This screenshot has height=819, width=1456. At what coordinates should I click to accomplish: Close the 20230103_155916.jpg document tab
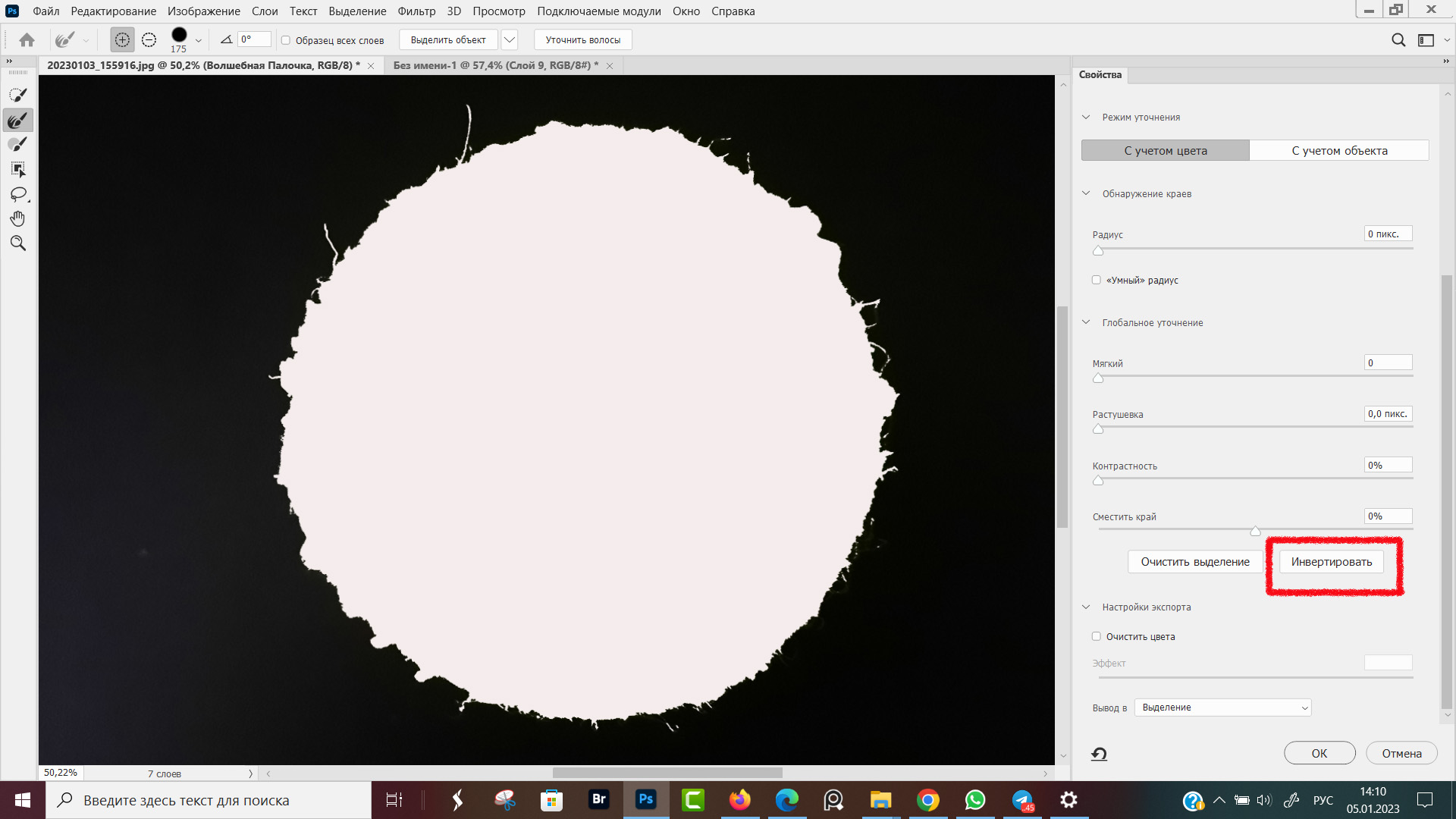click(371, 66)
